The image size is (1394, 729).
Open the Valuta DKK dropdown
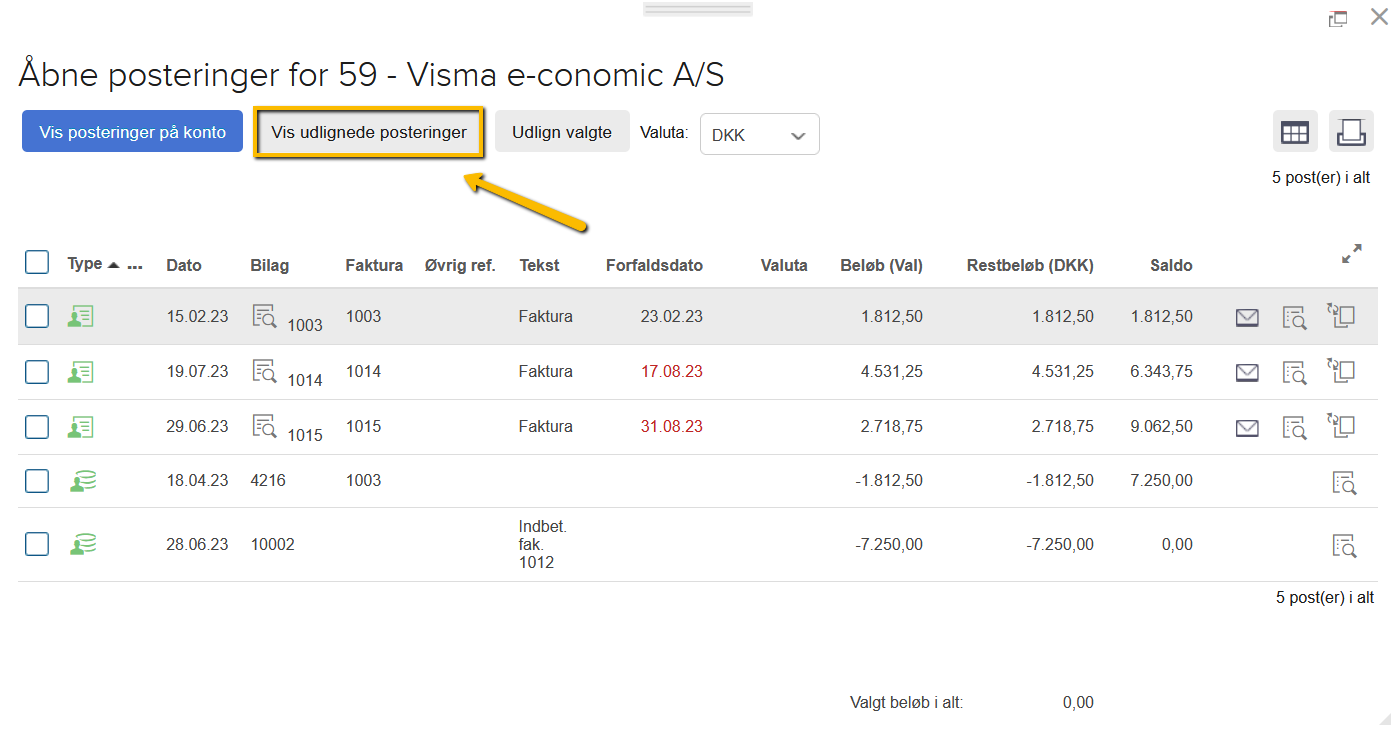click(759, 134)
